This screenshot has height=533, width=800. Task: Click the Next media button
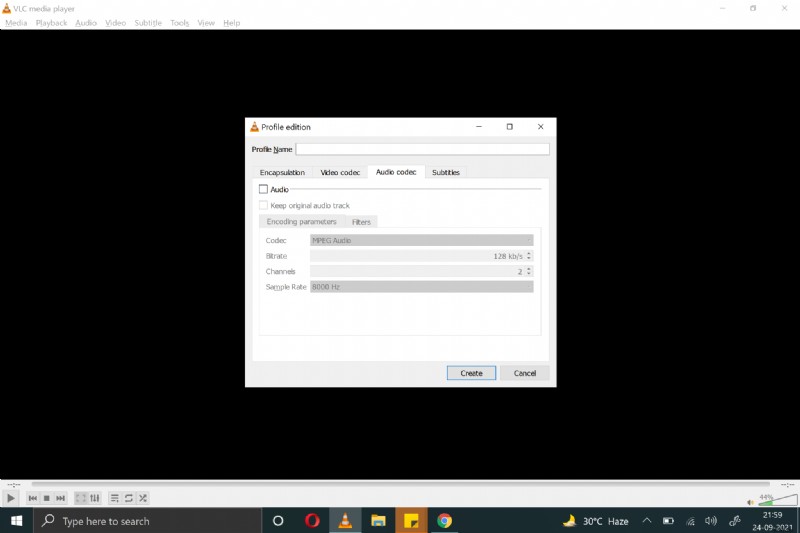[60, 498]
